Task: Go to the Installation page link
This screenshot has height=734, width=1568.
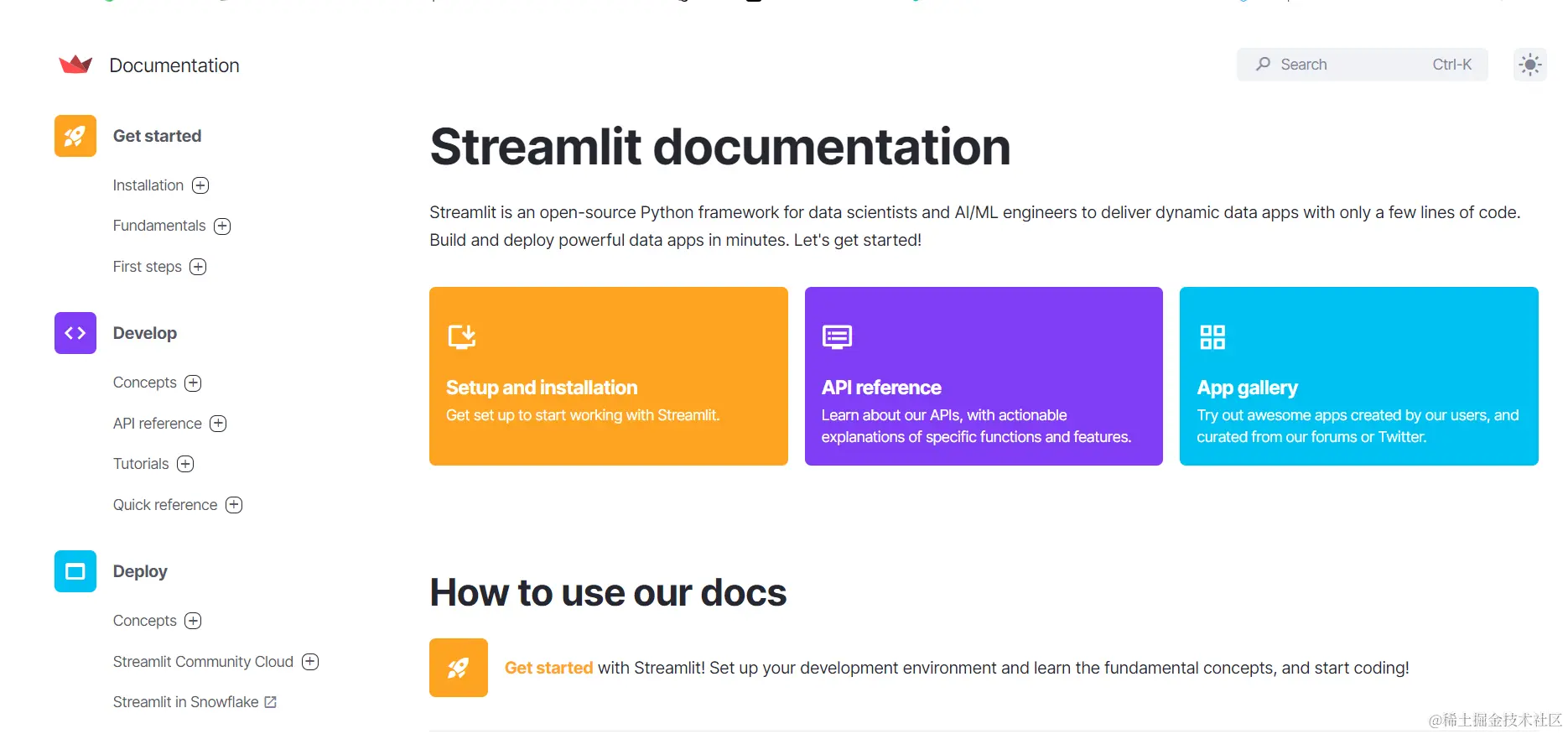Action: tap(148, 185)
